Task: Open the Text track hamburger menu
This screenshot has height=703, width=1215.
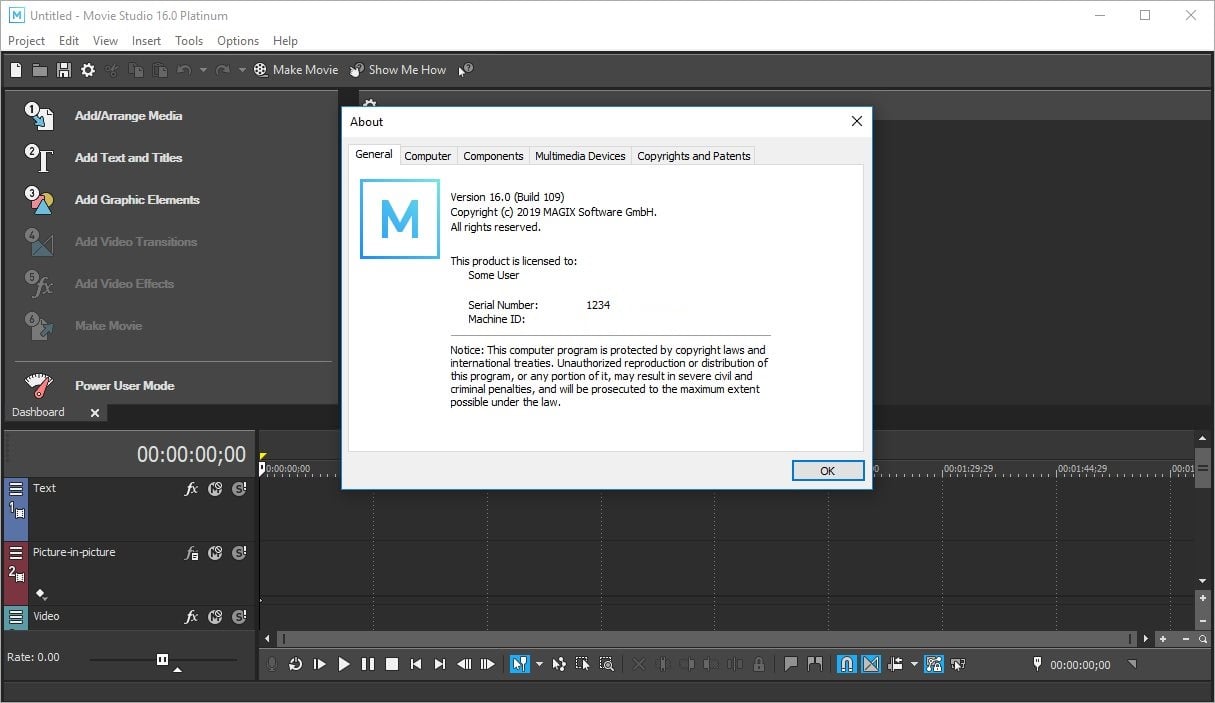Action: (x=16, y=489)
